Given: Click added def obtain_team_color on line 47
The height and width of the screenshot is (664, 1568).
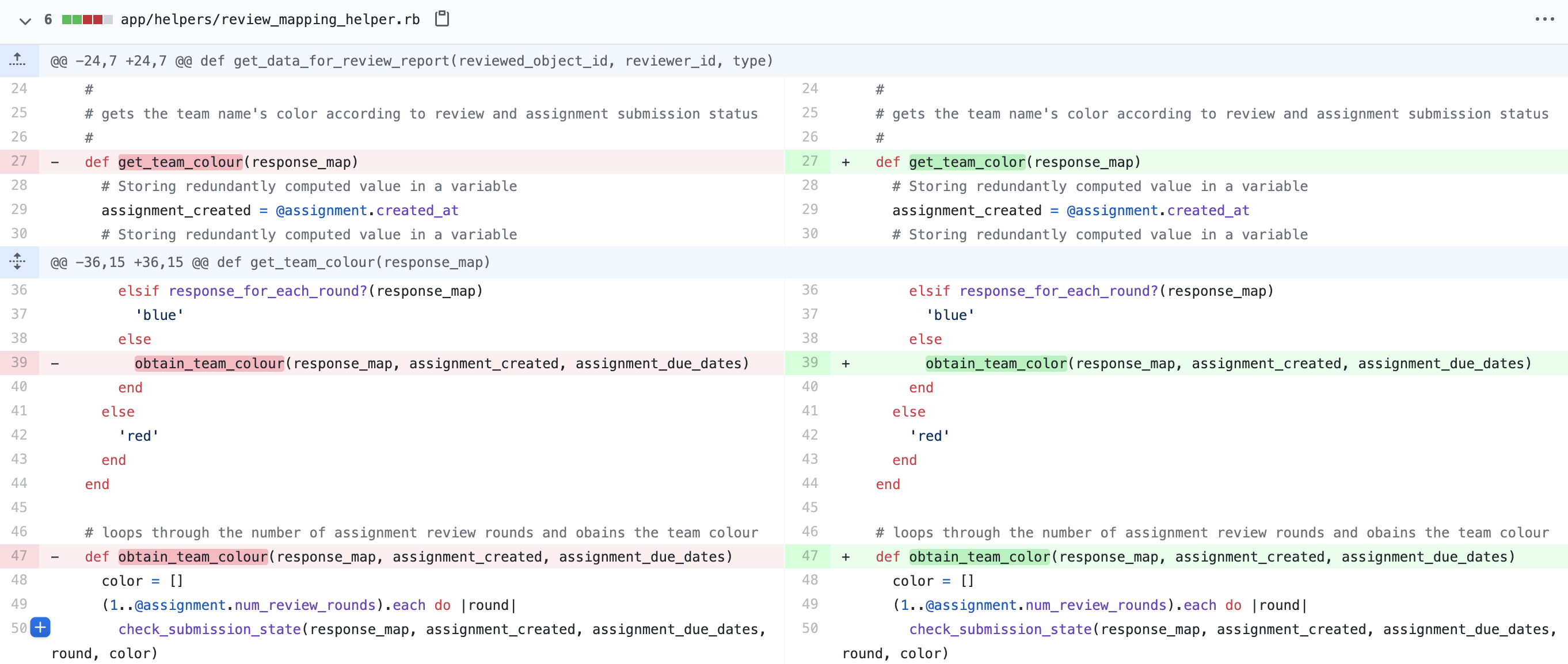Looking at the screenshot, I should click(979, 557).
